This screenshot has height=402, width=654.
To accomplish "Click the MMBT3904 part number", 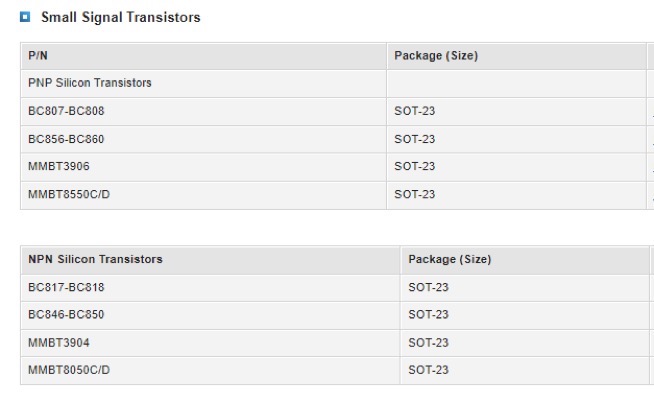I will 59,343.
